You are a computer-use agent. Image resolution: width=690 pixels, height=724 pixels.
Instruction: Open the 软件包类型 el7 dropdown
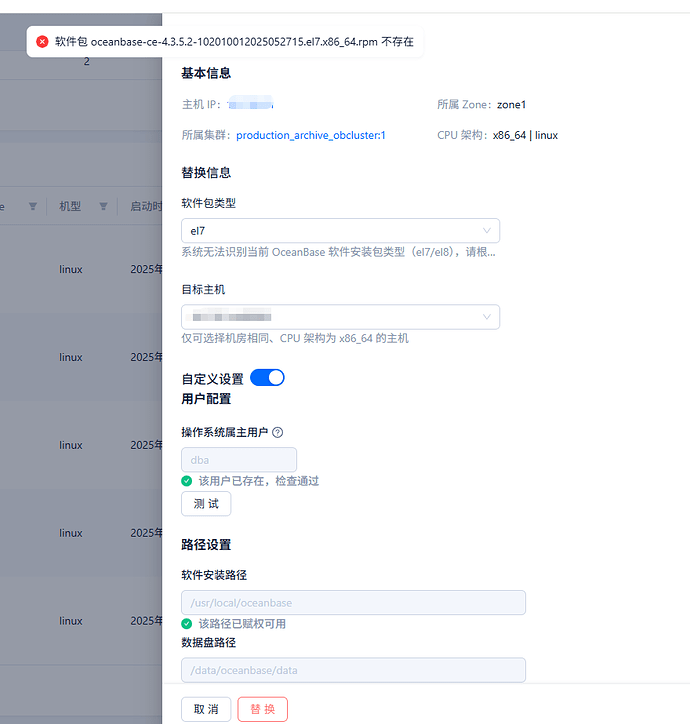tap(340, 230)
